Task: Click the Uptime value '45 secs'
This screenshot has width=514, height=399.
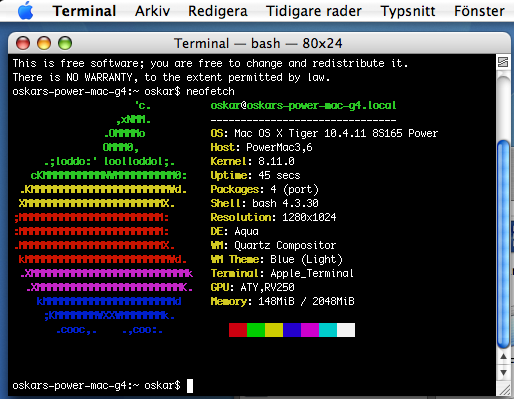Action: click(x=279, y=176)
